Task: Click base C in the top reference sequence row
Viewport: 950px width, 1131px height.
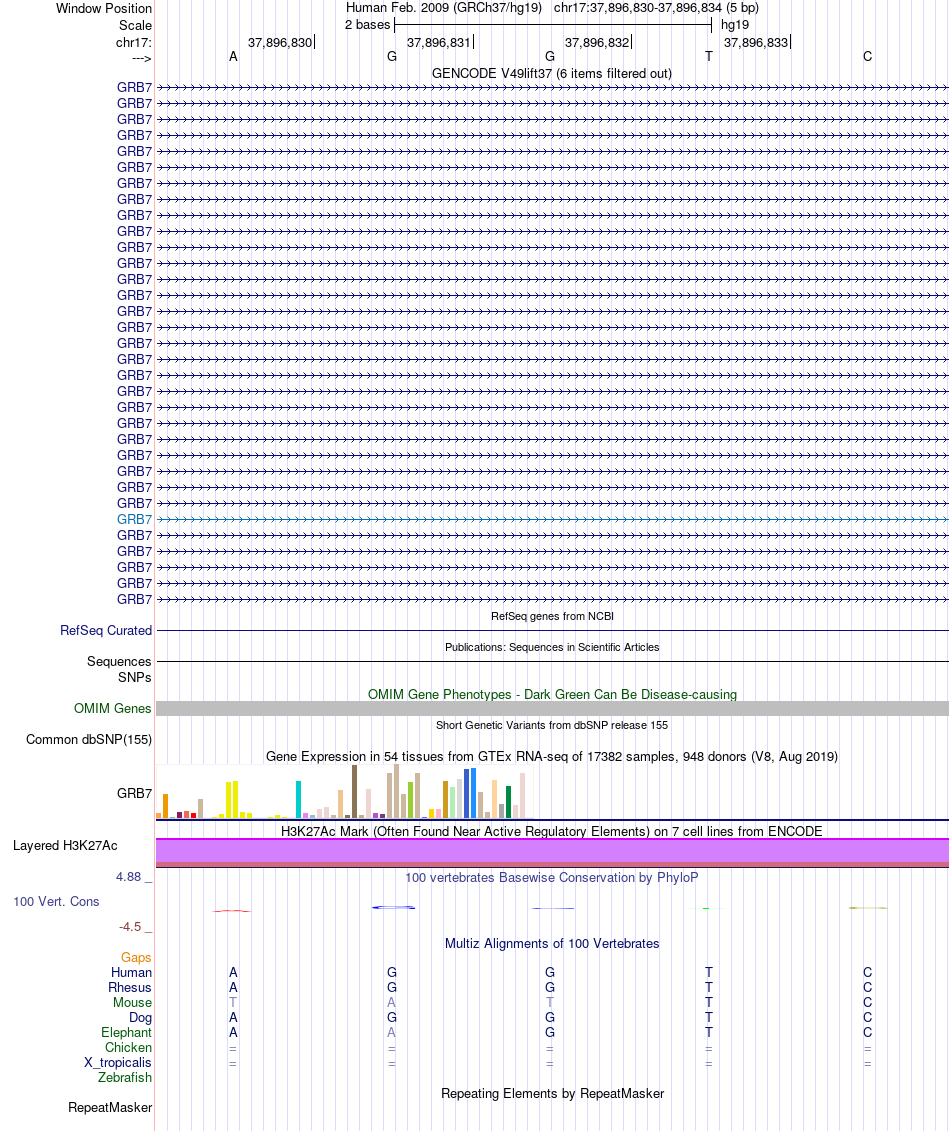Action: click(867, 56)
